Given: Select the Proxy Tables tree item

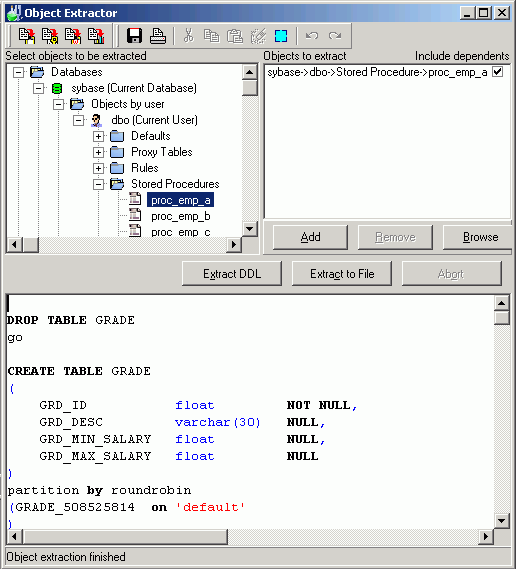Looking at the screenshot, I should 161,152.
